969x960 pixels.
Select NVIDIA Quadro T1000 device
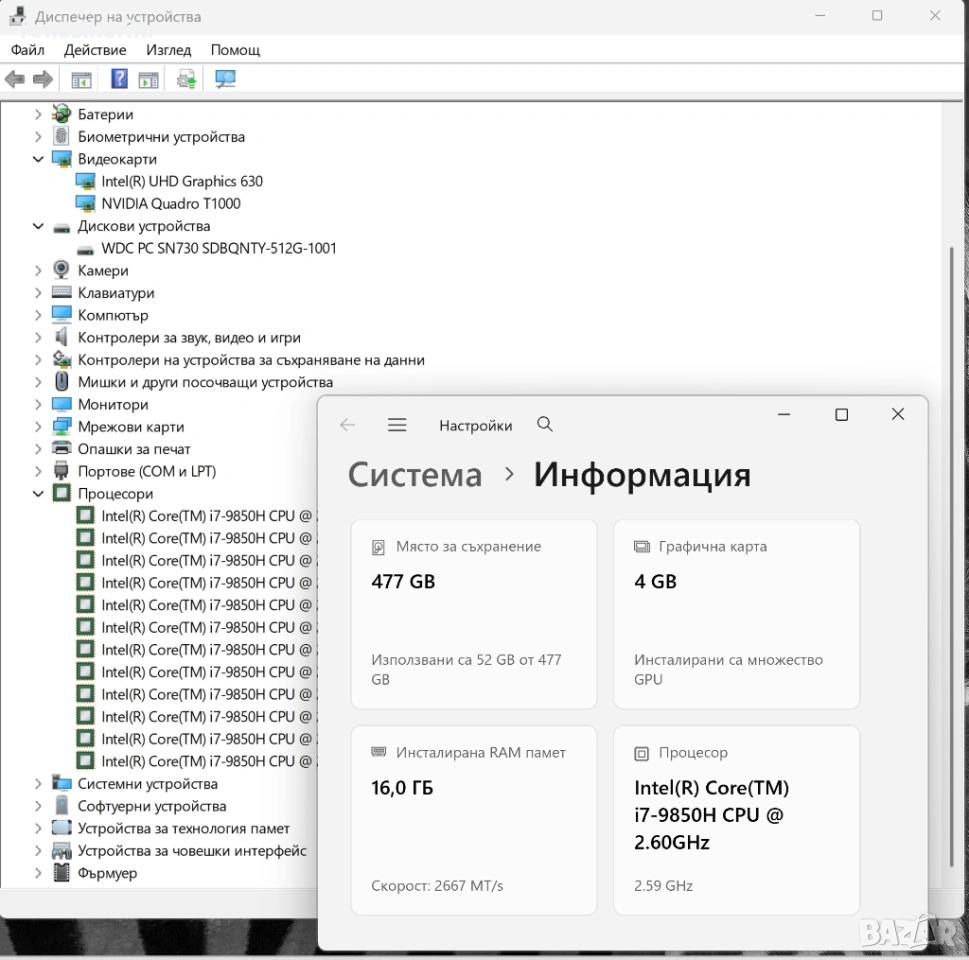tap(170, 204)
